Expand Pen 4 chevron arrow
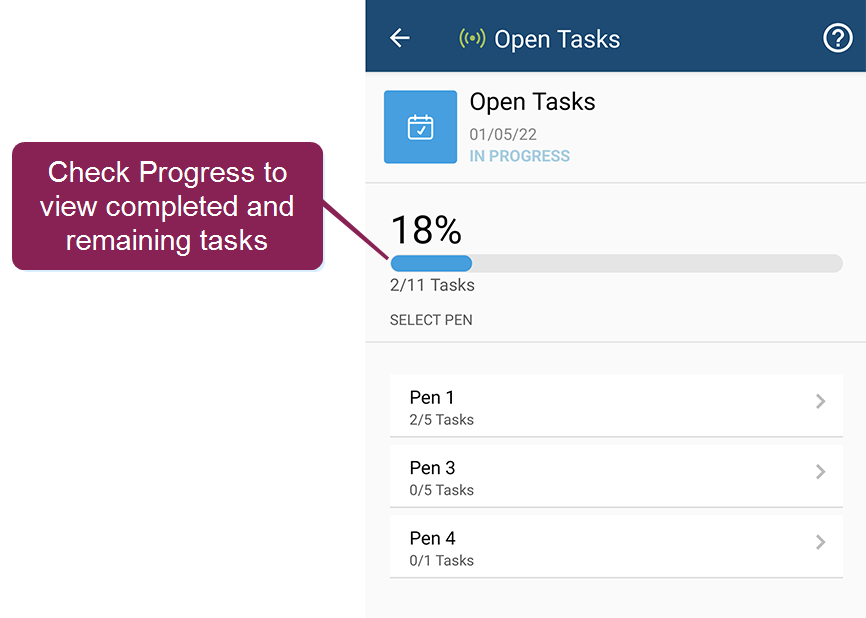The width and height of the screenshot is (866, 618). (821, 542)
